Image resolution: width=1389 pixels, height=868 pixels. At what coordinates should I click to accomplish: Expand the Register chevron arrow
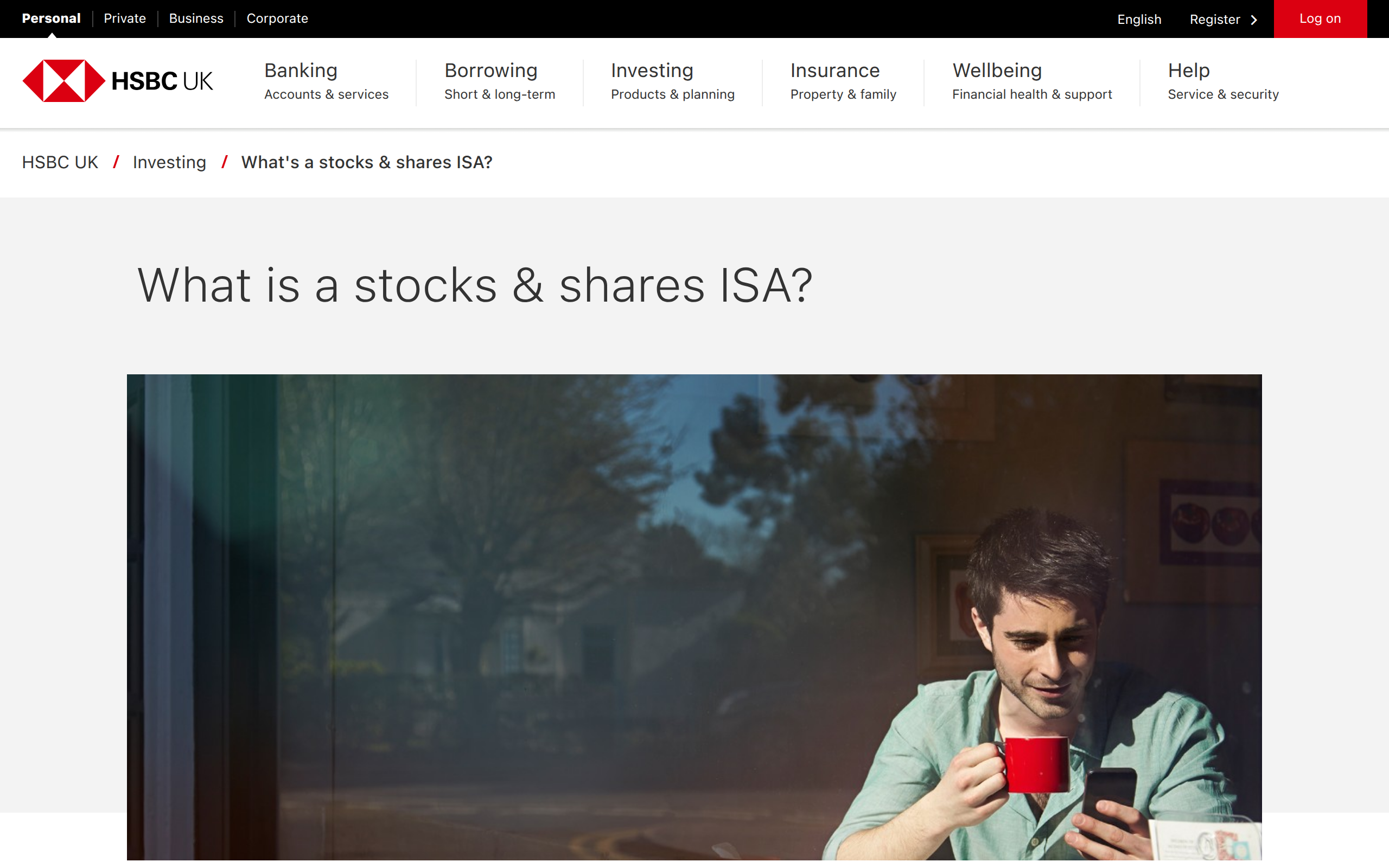[x=1253, y=19]
